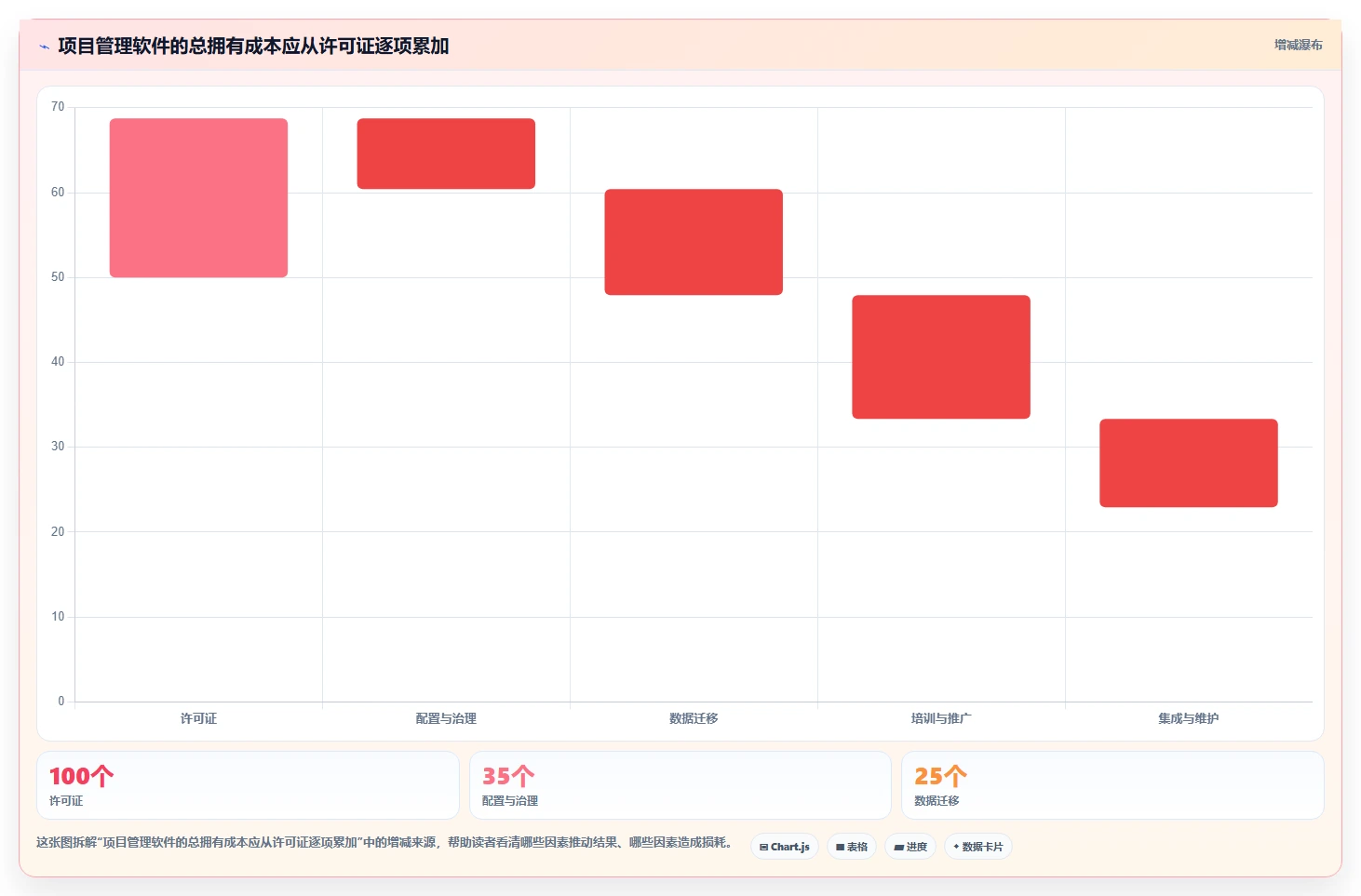
Task: Select the red 数据迁移 waterfall bar
Action: point(694,242)
